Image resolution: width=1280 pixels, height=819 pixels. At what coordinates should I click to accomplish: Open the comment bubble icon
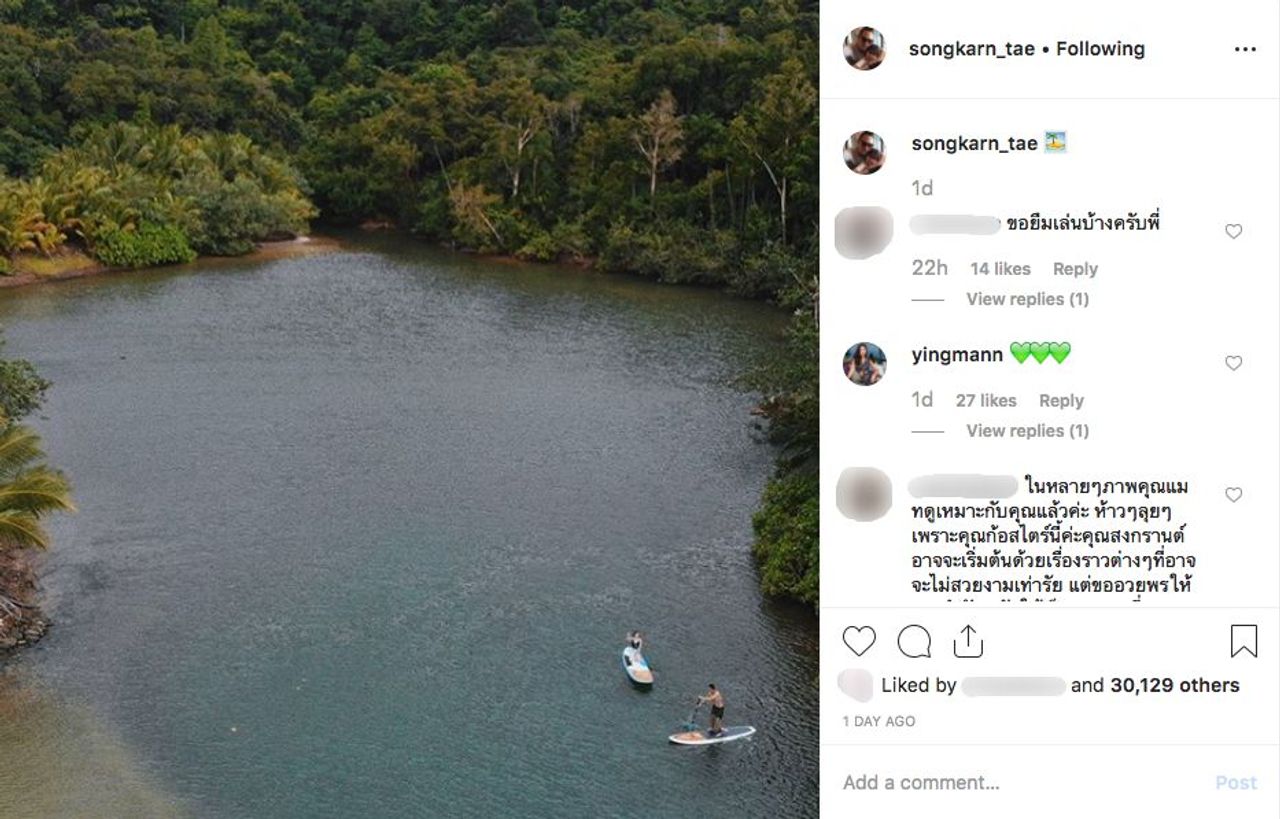coord(914,641)
